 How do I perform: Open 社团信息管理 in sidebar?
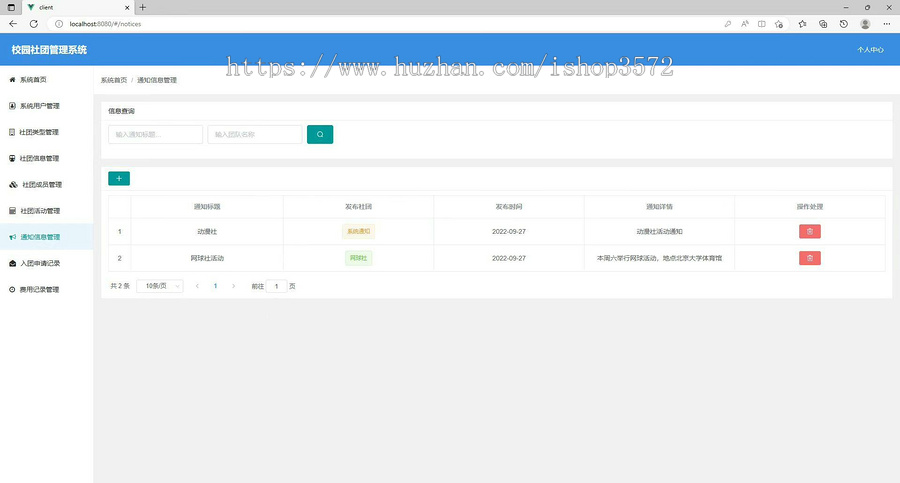[x=46, y=159]
